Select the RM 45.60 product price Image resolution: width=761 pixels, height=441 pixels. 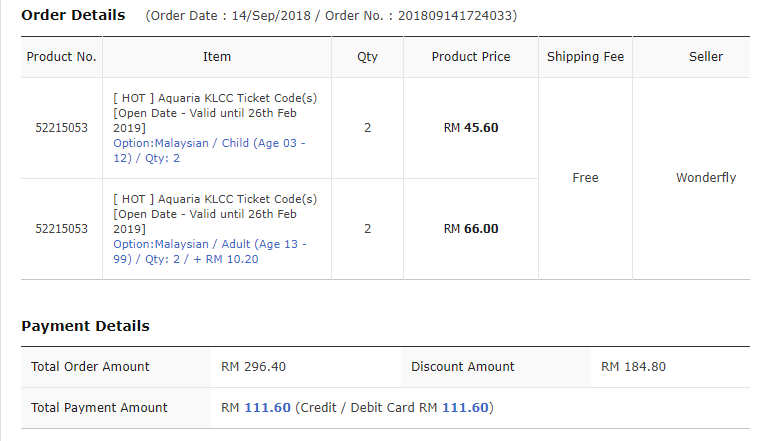coord(471,128)
